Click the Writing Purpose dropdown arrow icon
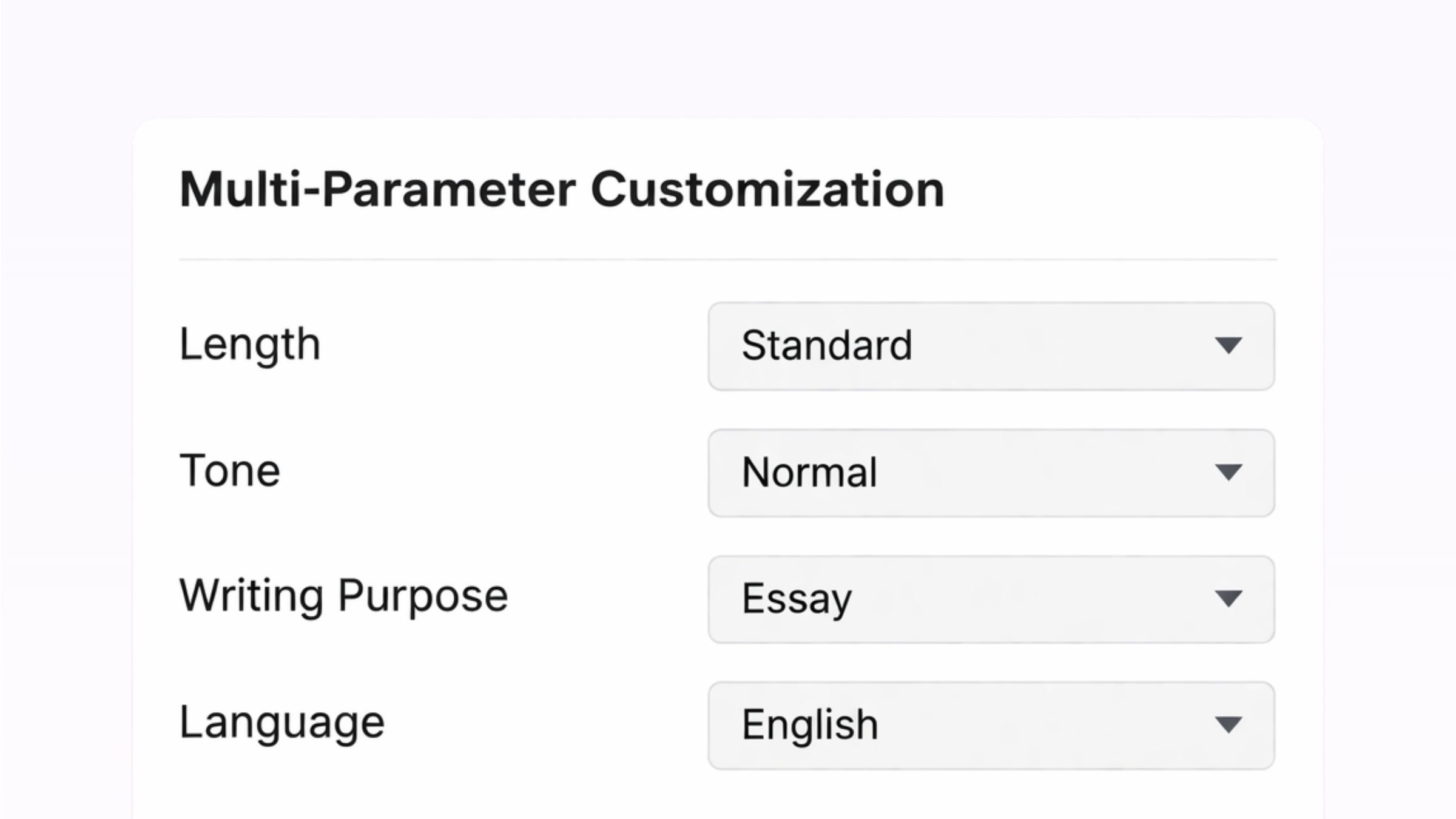This screenshot has width=1456, height=819. click(x=1228, y=599)
